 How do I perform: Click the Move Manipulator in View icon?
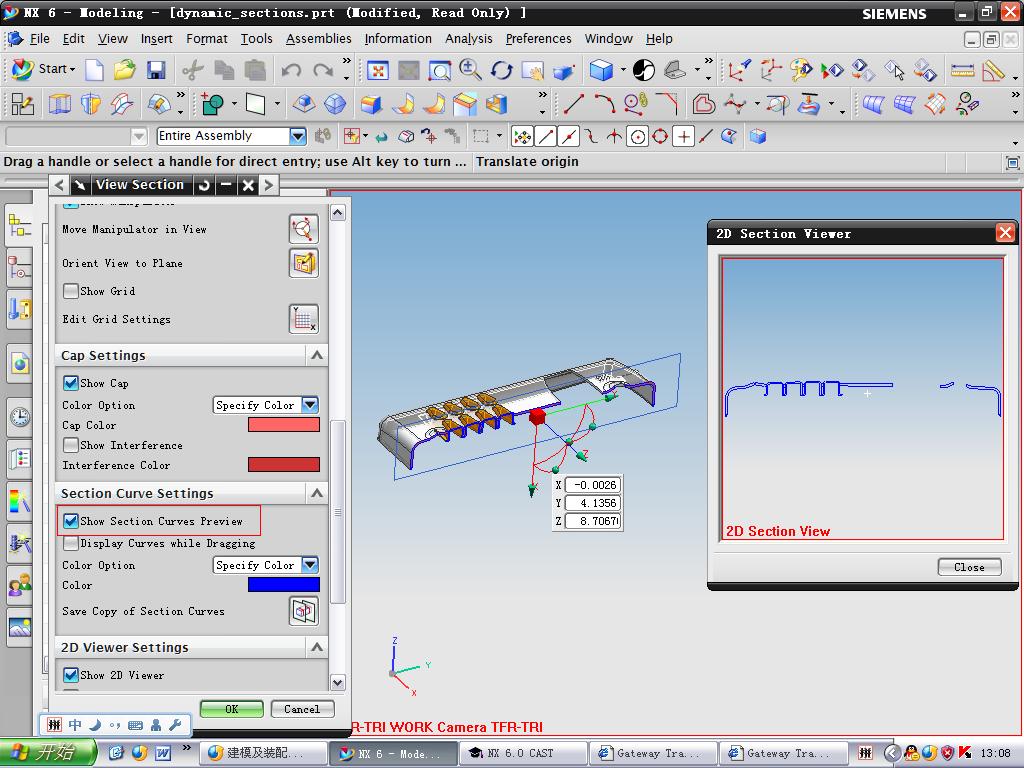coord(303,229)
